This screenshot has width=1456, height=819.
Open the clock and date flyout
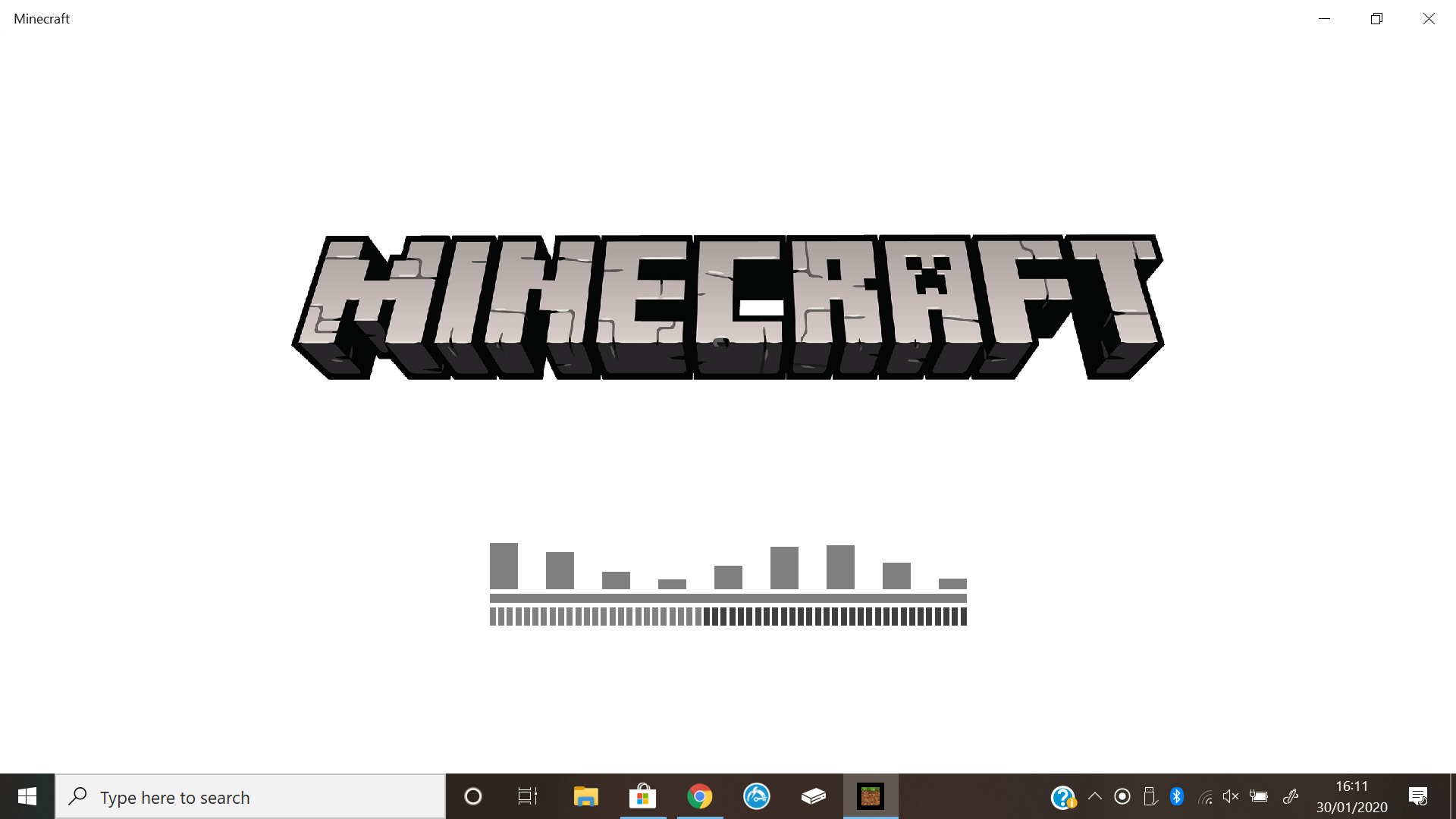click(1351, 796)
